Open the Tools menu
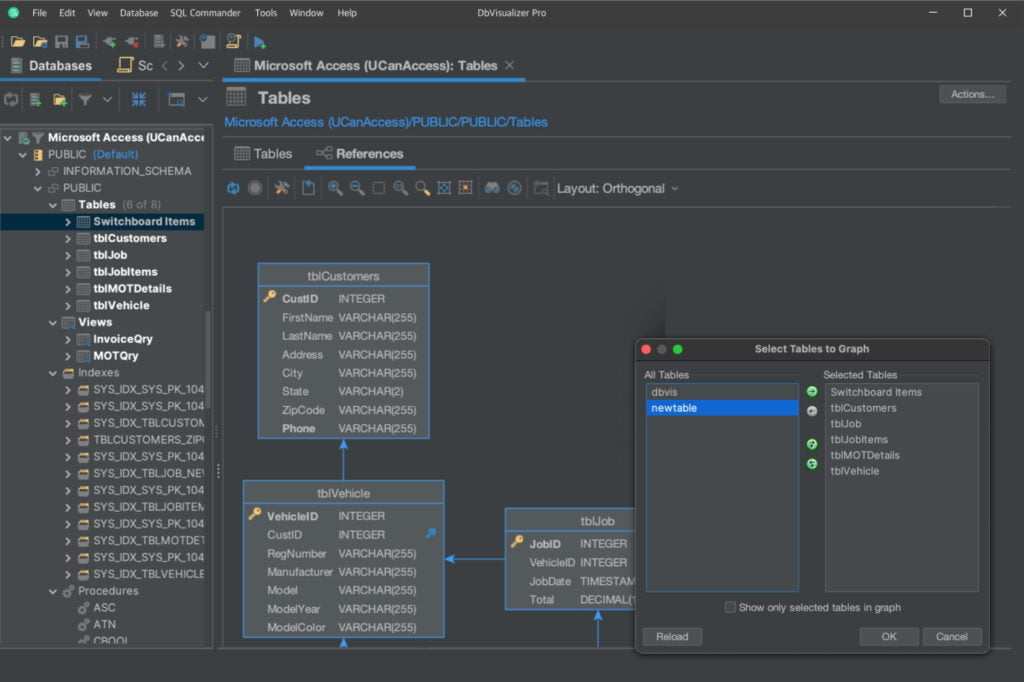Screen dimensions: 1024x682 pos(266,12)
